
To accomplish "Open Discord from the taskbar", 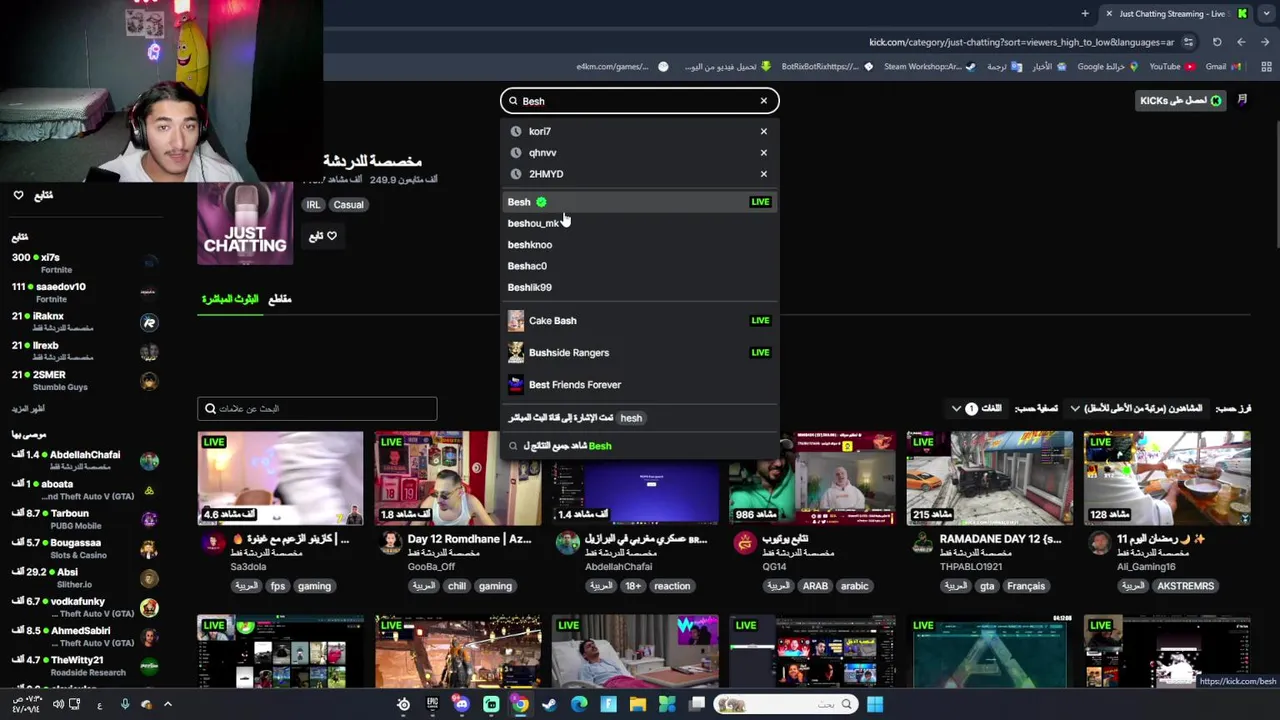I will [462, 704].
